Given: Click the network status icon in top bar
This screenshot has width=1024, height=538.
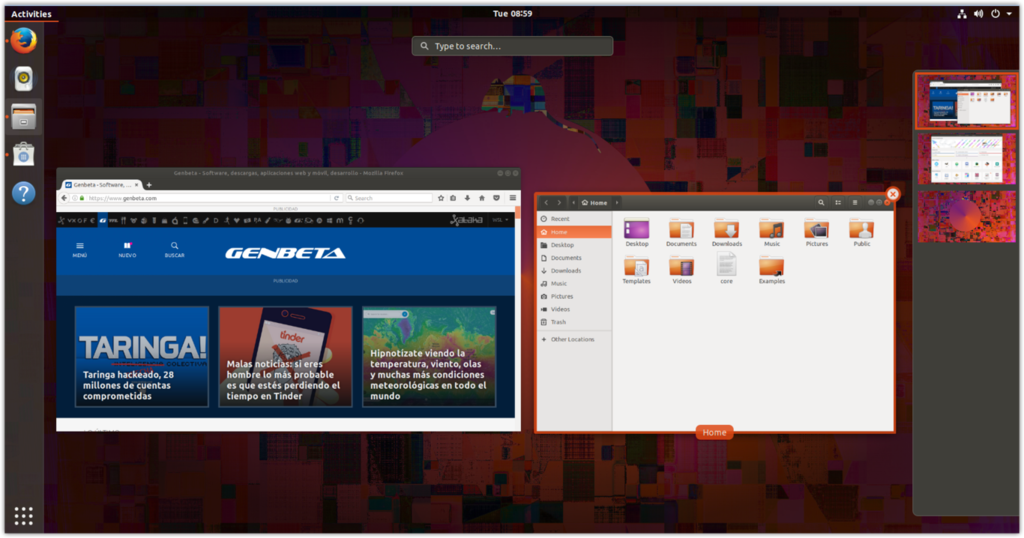Looking at the screenshot, I should click(961, 14).
